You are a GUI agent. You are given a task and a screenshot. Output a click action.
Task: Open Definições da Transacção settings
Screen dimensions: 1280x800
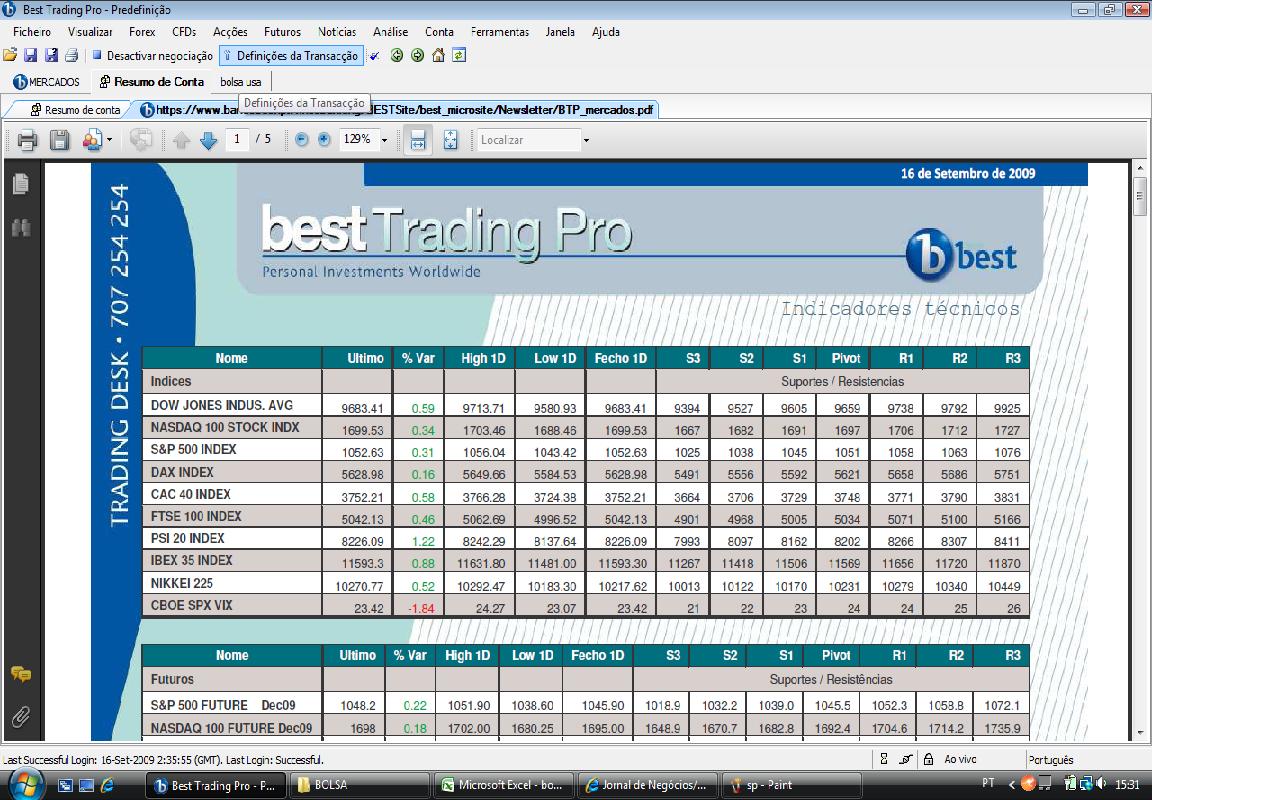[x=291, y=56]
